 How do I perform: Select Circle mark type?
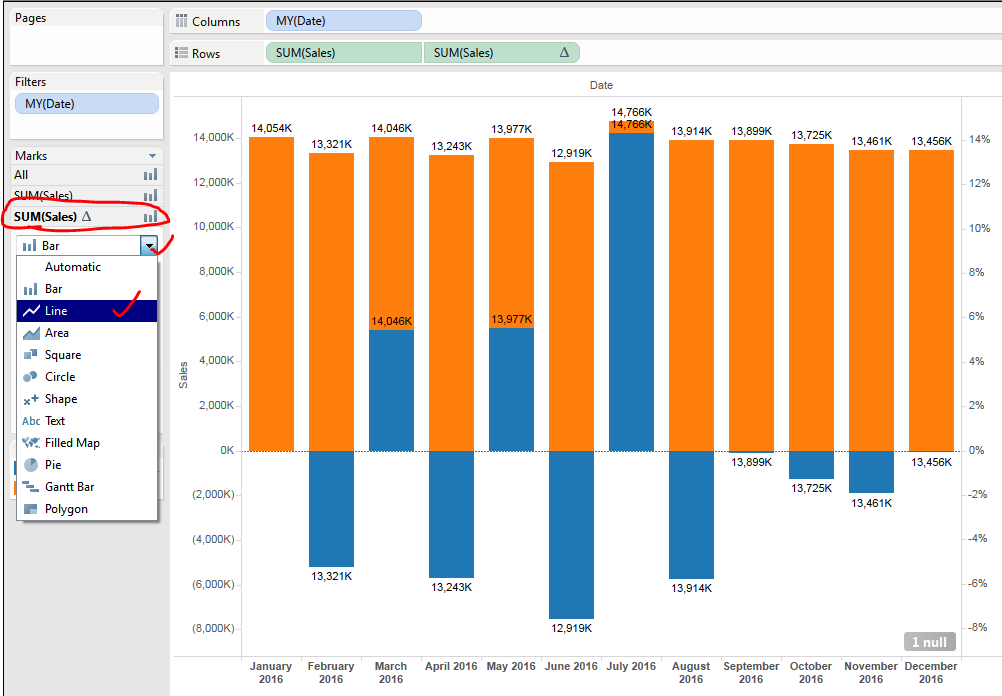tap(87, 377)
